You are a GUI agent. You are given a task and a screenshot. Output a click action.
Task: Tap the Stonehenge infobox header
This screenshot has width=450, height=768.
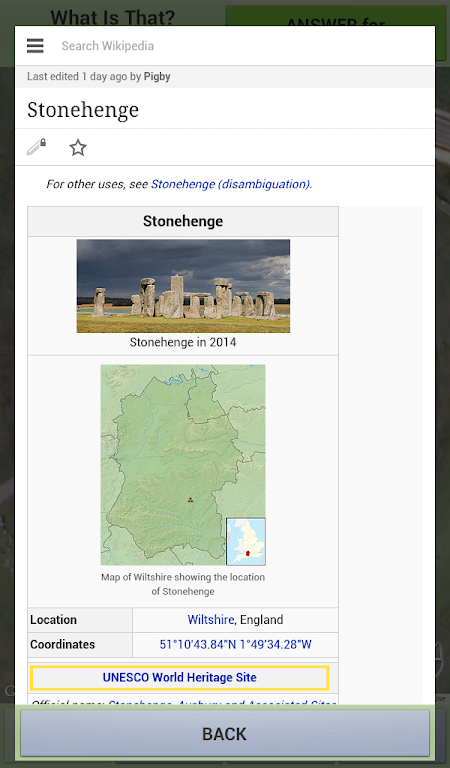click(183, 221)
